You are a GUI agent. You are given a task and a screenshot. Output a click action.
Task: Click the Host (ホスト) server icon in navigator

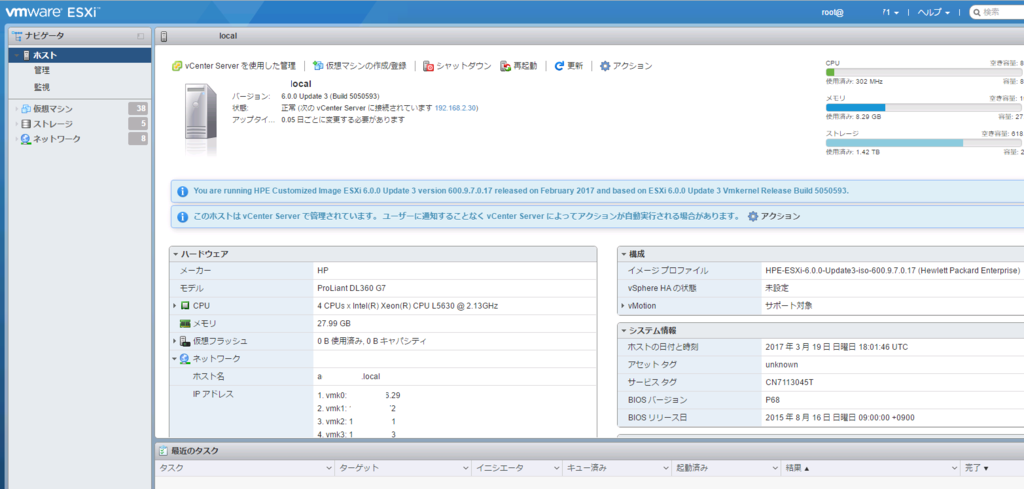pos(26,55)
